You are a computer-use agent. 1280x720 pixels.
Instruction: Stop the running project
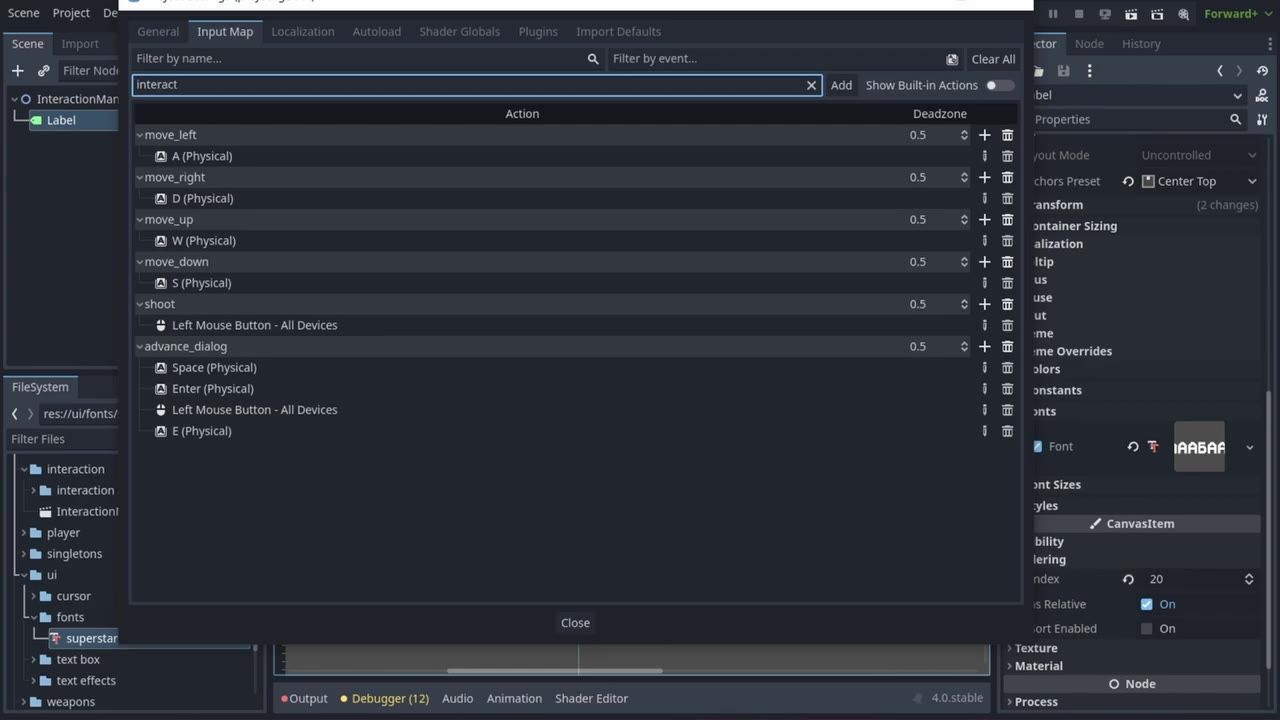pos(1079,14)
